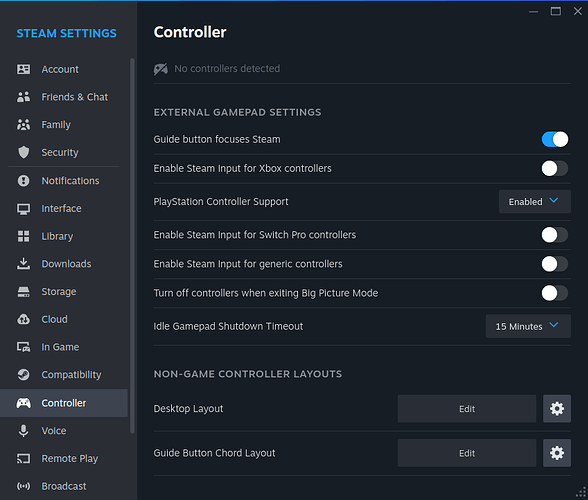Open Guide Button Chord Layout gear settings

tap(557, 453)
